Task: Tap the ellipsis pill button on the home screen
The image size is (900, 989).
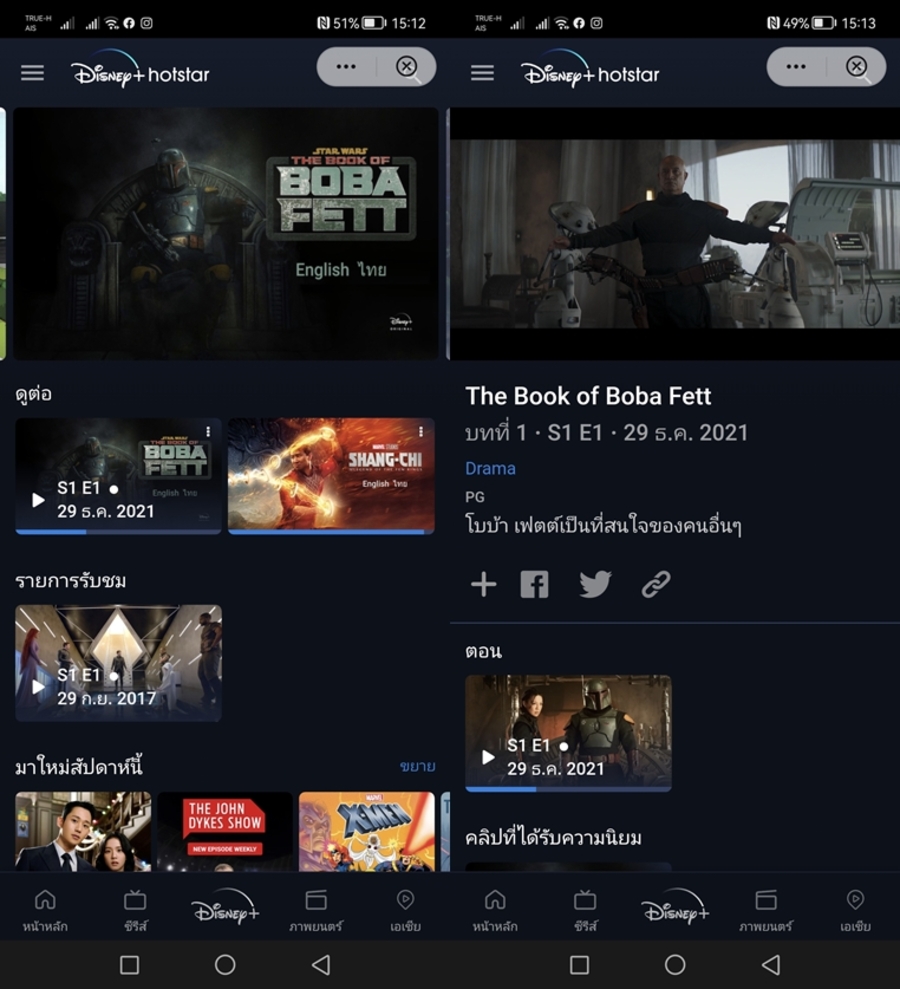Action: click(346, 67)
